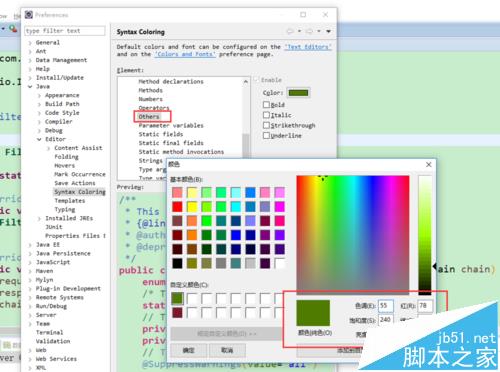
Task: Select Code Style under Java
Action: point(62,113)
